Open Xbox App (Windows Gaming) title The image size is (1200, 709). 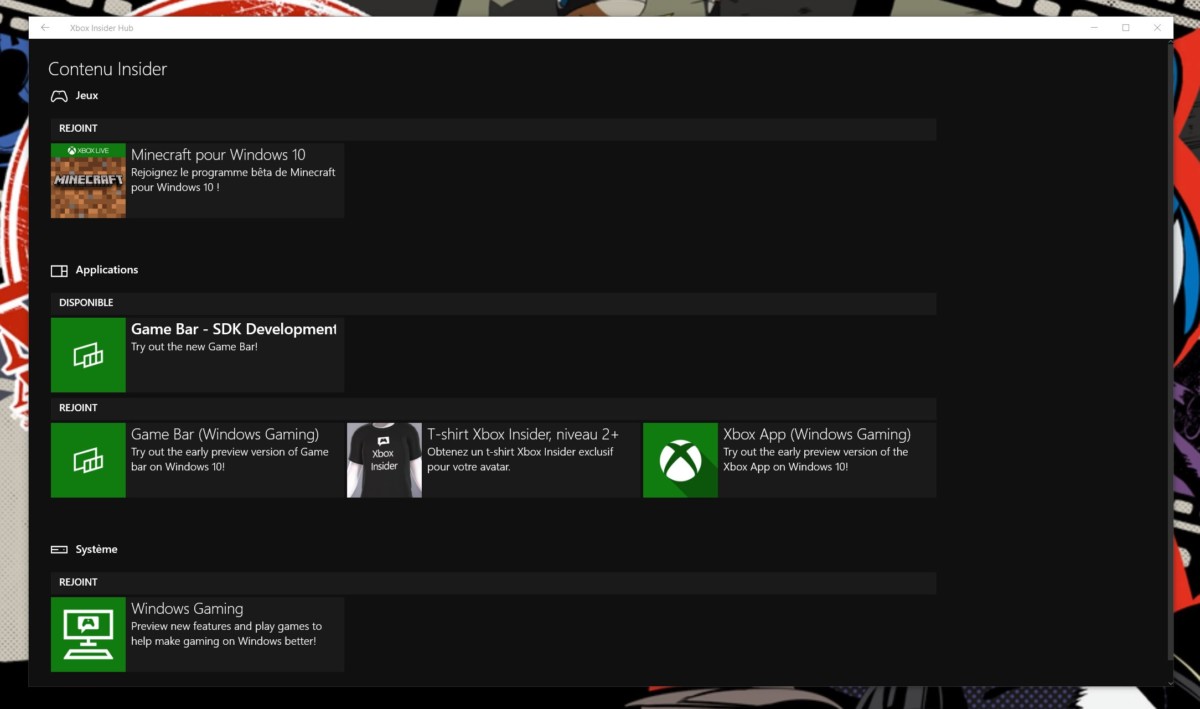coord(817,434)
